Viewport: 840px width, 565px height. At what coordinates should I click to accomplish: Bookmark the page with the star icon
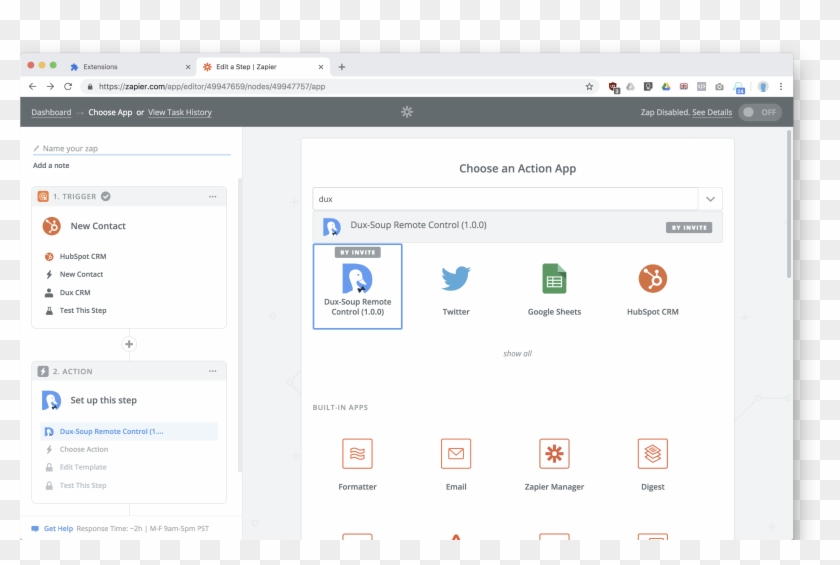[589, 87]
